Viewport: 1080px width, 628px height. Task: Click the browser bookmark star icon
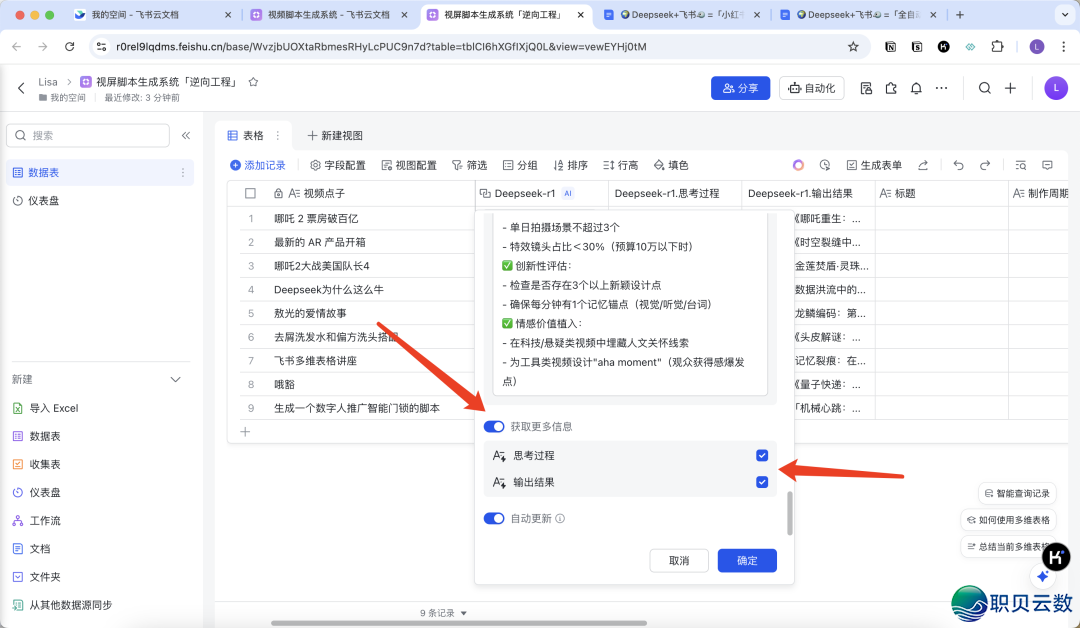pyautogui.click(x=853, y=47)
